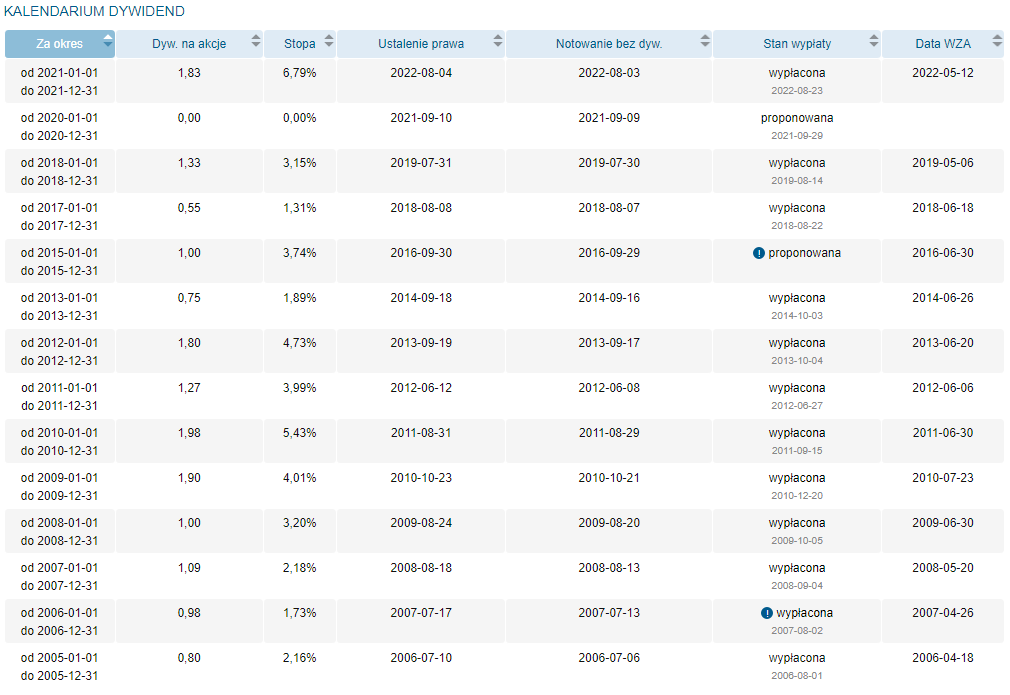Click info icon beside wypłacona in 2006 row
The width and height of the screenshot is (1010, 695).
tap(767, 613)
